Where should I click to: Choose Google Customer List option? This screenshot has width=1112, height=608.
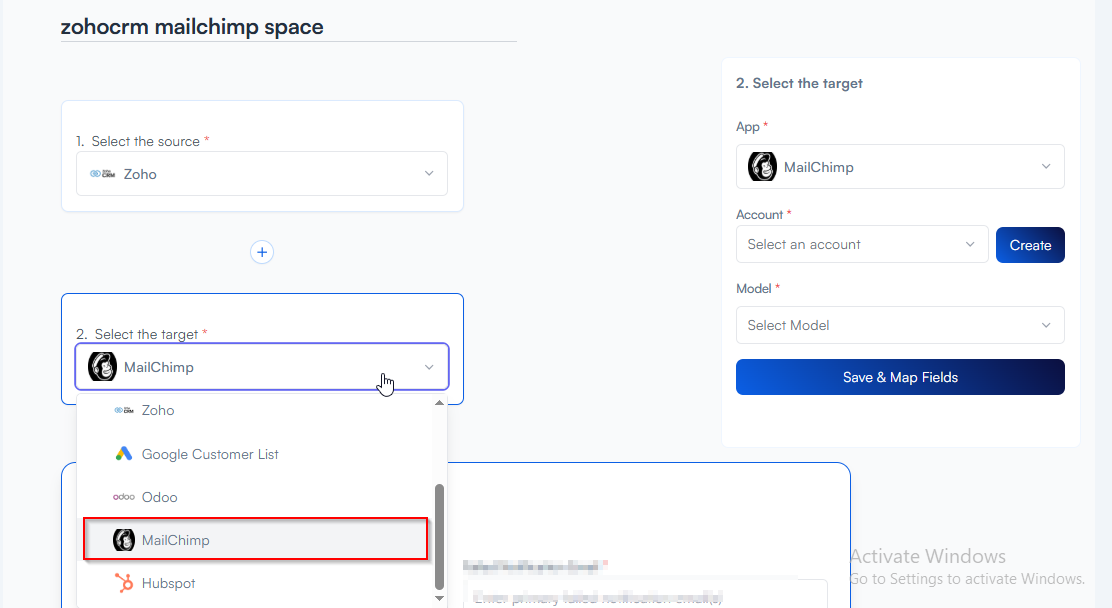pyautogui.click(x=210, y=454)
